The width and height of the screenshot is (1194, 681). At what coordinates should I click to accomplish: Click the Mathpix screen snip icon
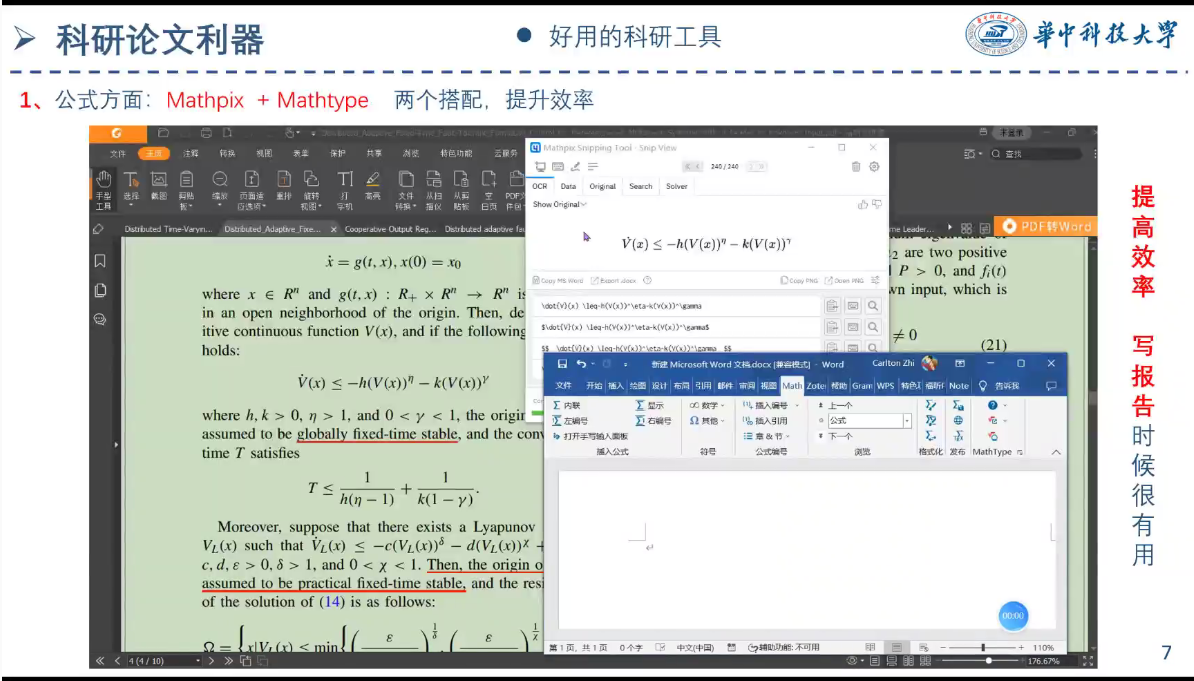tap(540, 167)
